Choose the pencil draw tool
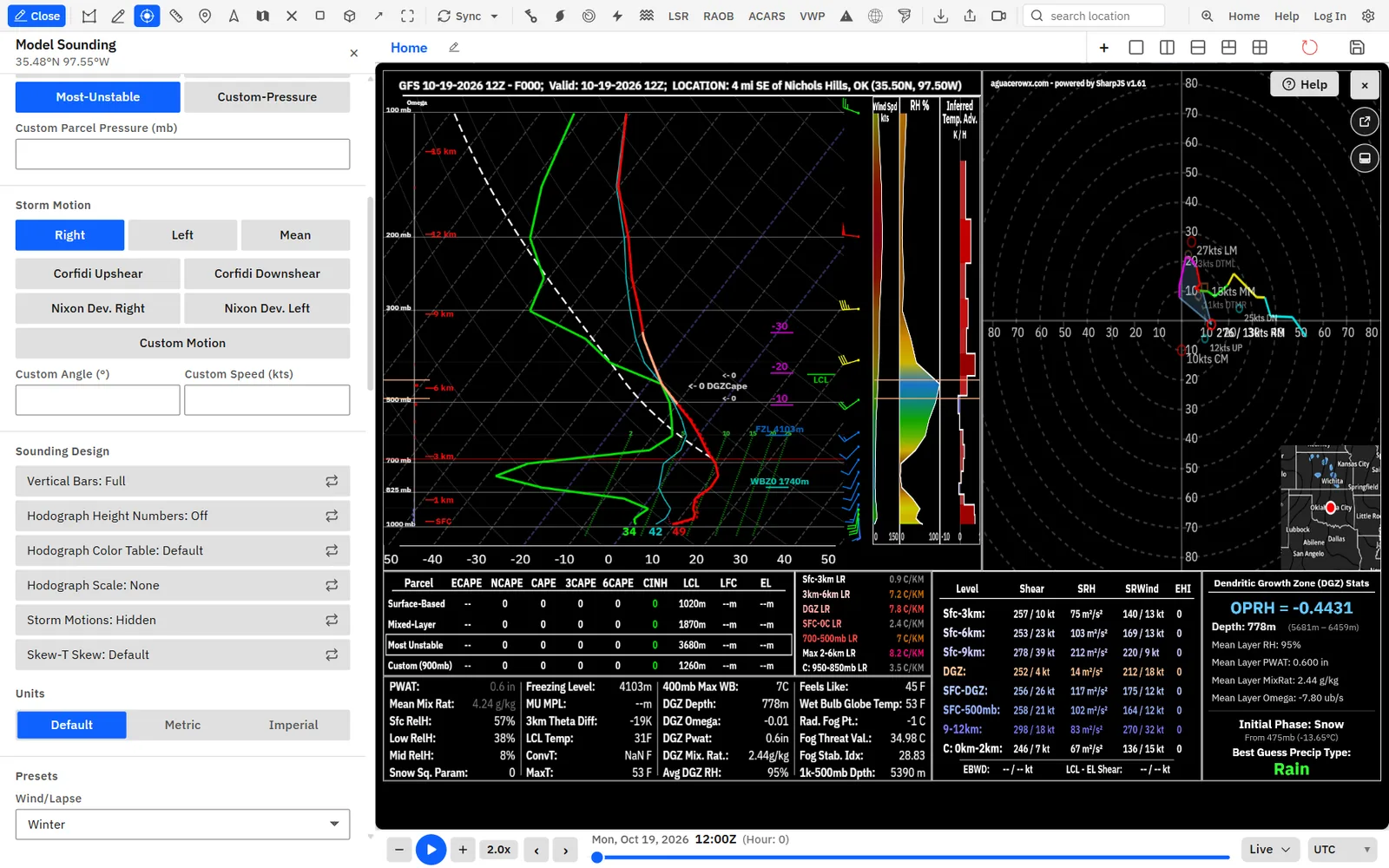This screenshot has height=868, width=1389. tap(118, 16)
